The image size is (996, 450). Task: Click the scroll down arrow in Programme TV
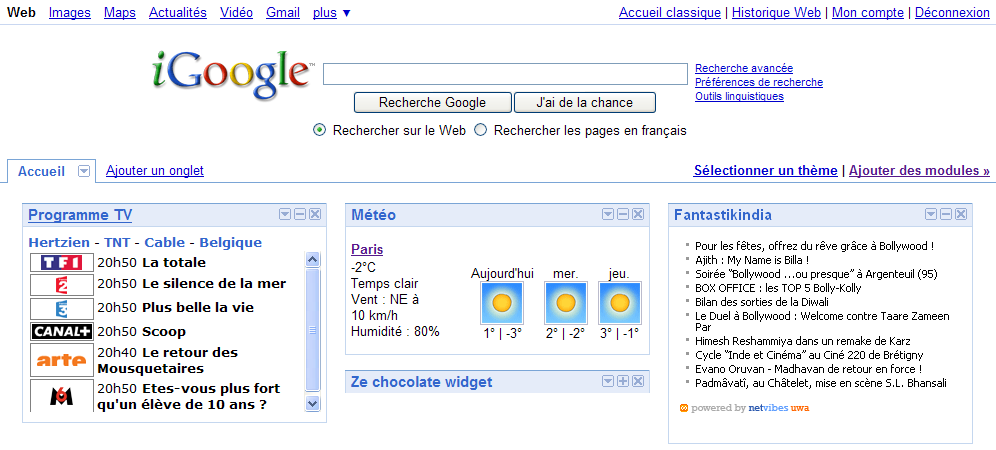[313, 403]
